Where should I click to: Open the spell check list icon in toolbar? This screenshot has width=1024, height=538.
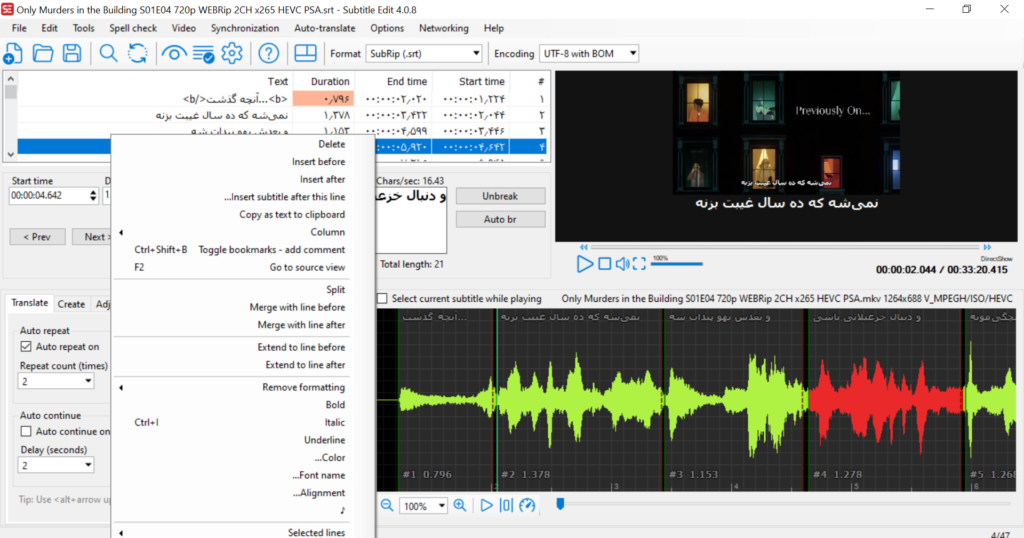click(x=203, y=53)
